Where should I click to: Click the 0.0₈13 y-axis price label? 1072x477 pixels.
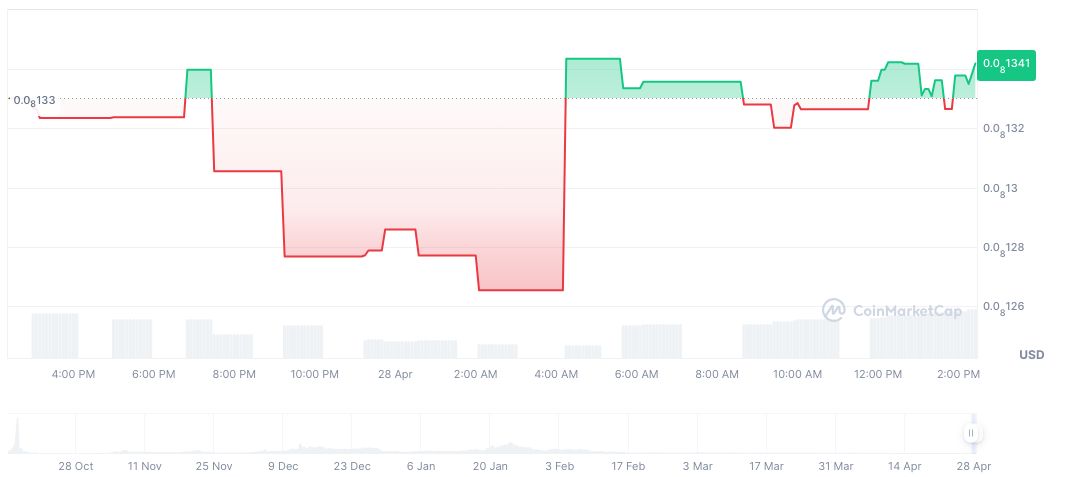1001,188
